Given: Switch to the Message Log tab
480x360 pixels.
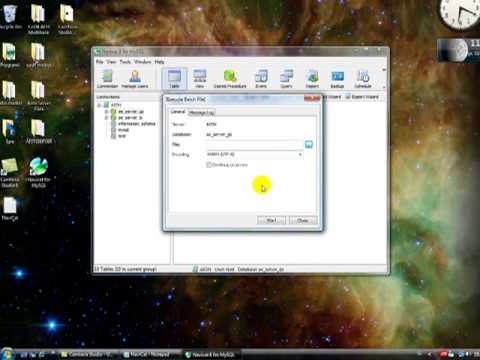Looking at the screenshot, I should coord(201,113).
